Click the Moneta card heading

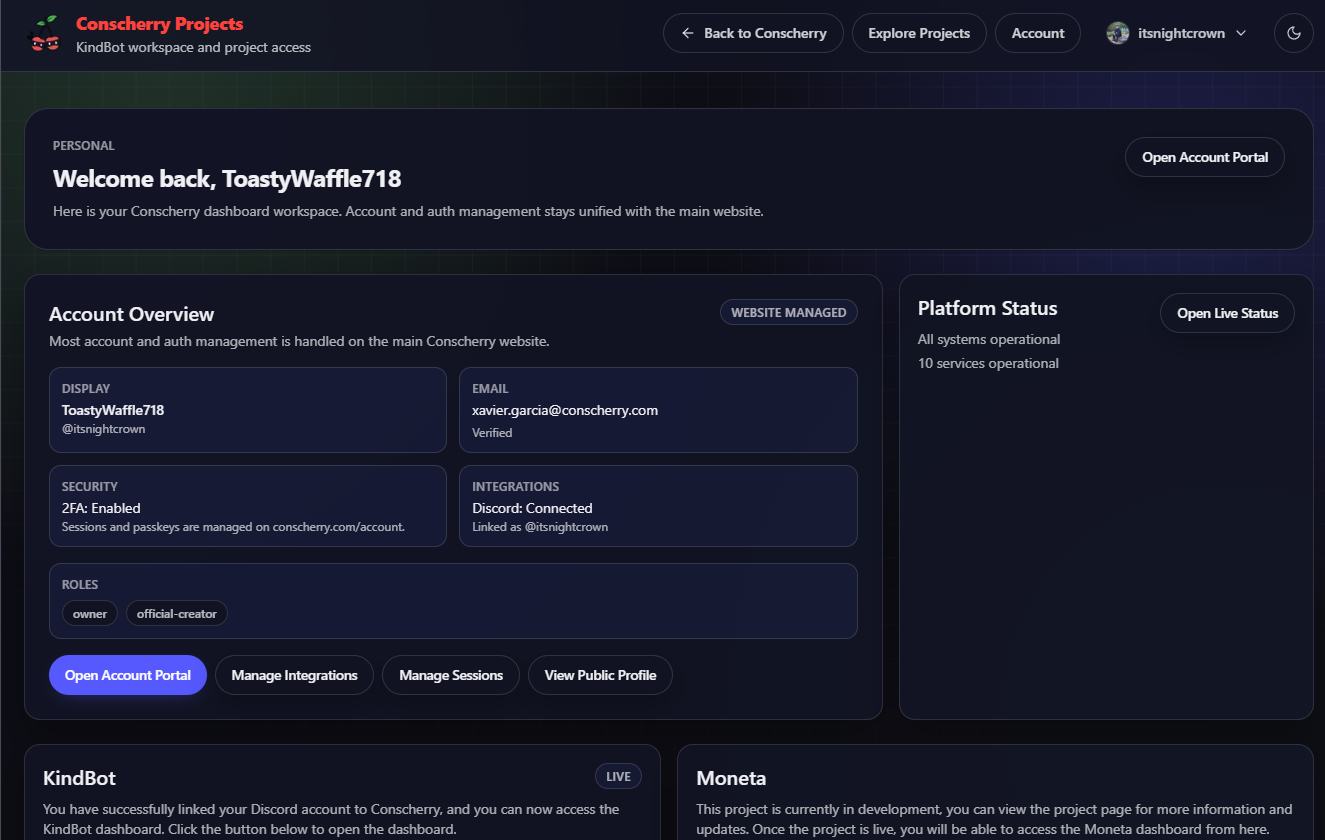tap(731, 778)
